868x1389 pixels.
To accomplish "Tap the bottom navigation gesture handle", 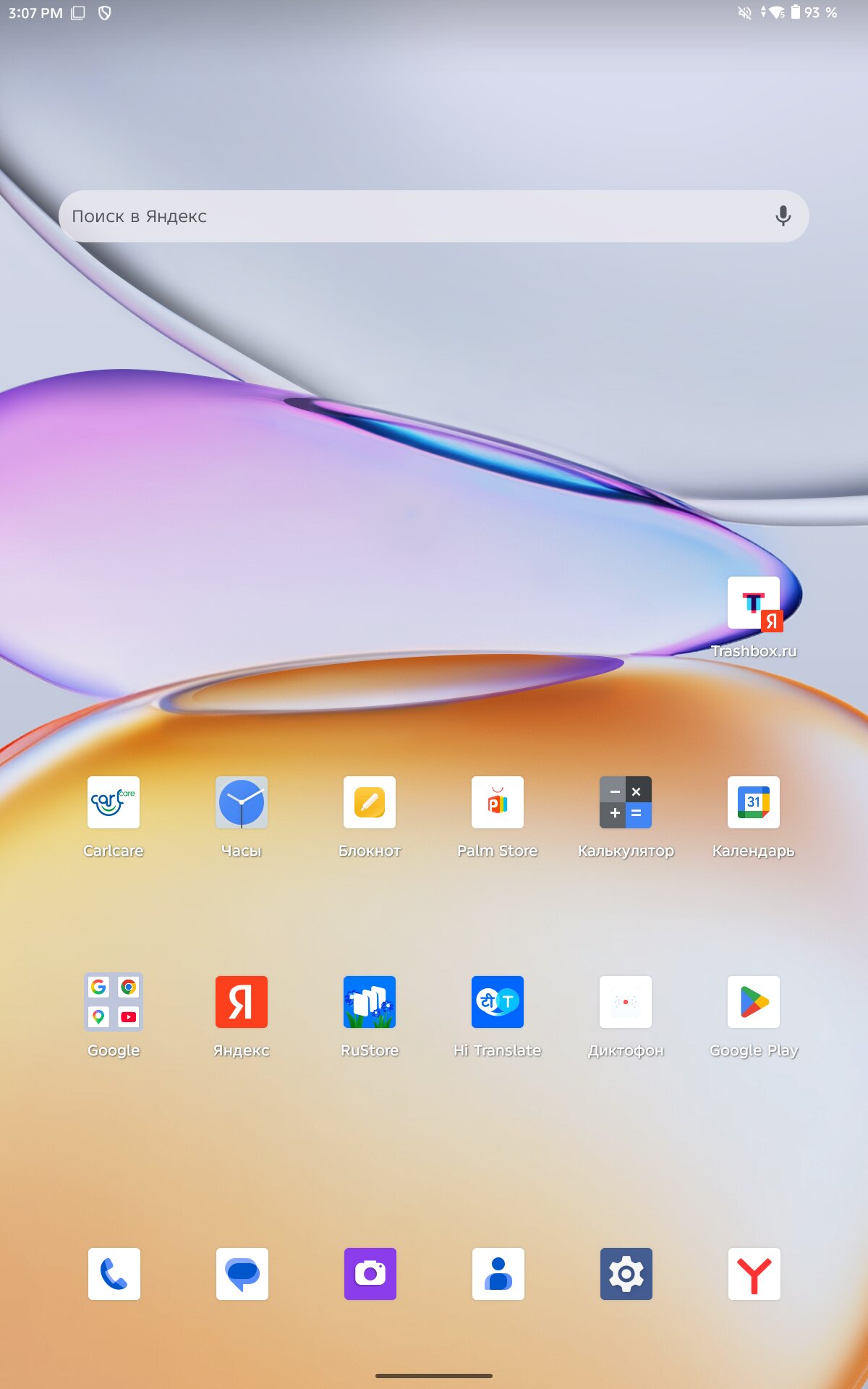I will 434,1375.
